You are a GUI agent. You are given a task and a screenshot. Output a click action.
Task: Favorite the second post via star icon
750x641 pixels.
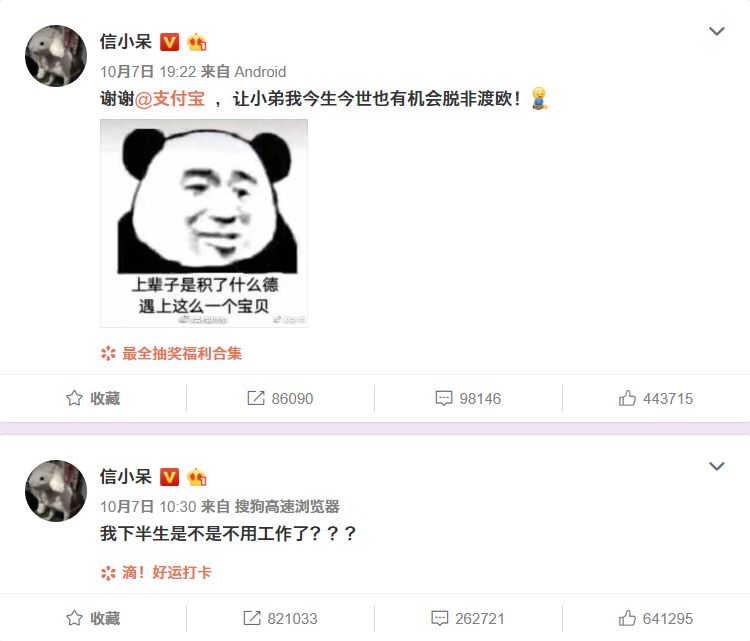93,618
